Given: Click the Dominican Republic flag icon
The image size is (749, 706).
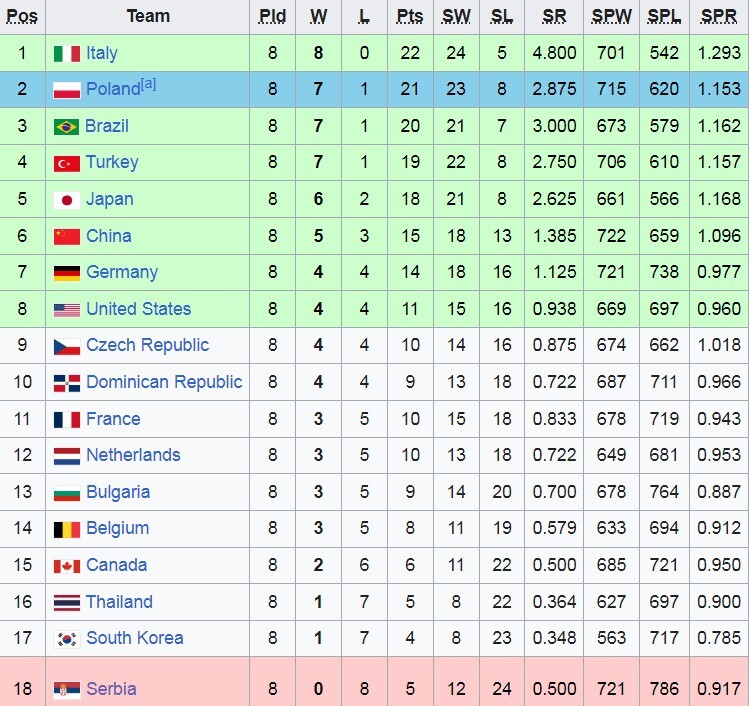Looking at the screenshot, I should click(x=66, y=383).
